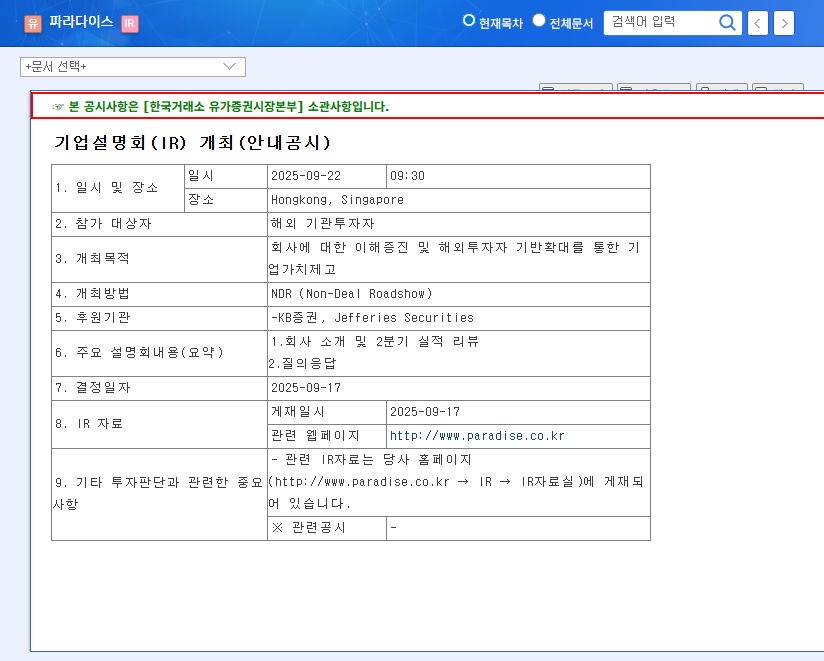Click the 기업설명회(IR) 개최(안내공시) heading
The height and width of the screenshot is (661, 824).
pos(192,142)
